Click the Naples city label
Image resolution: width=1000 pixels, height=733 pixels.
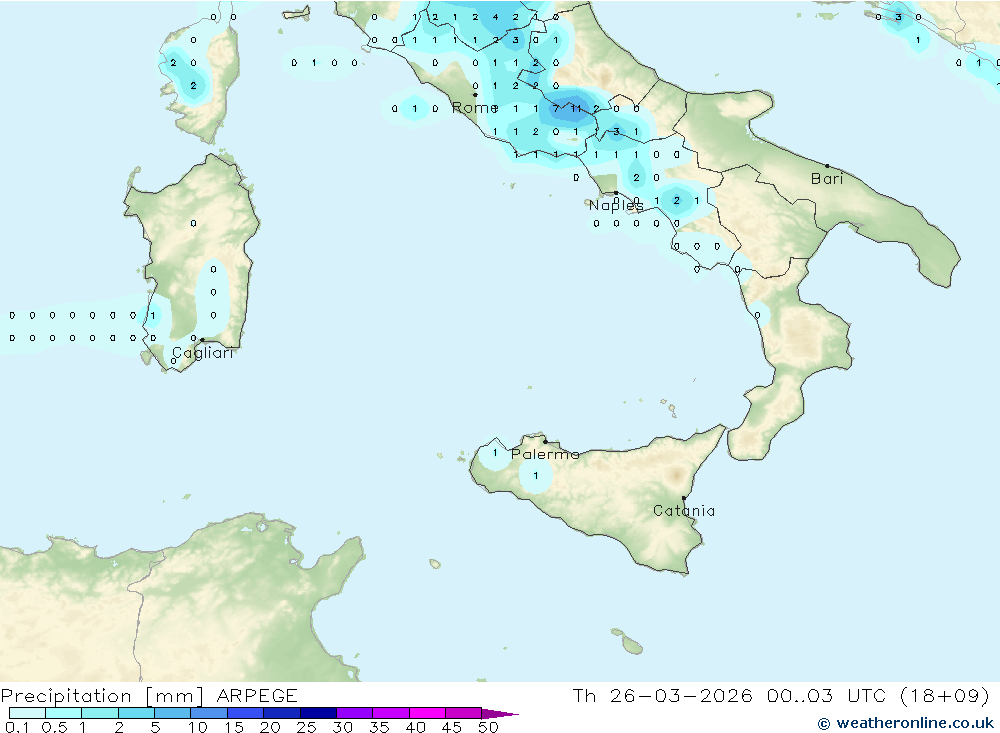(x=615, y=205)
